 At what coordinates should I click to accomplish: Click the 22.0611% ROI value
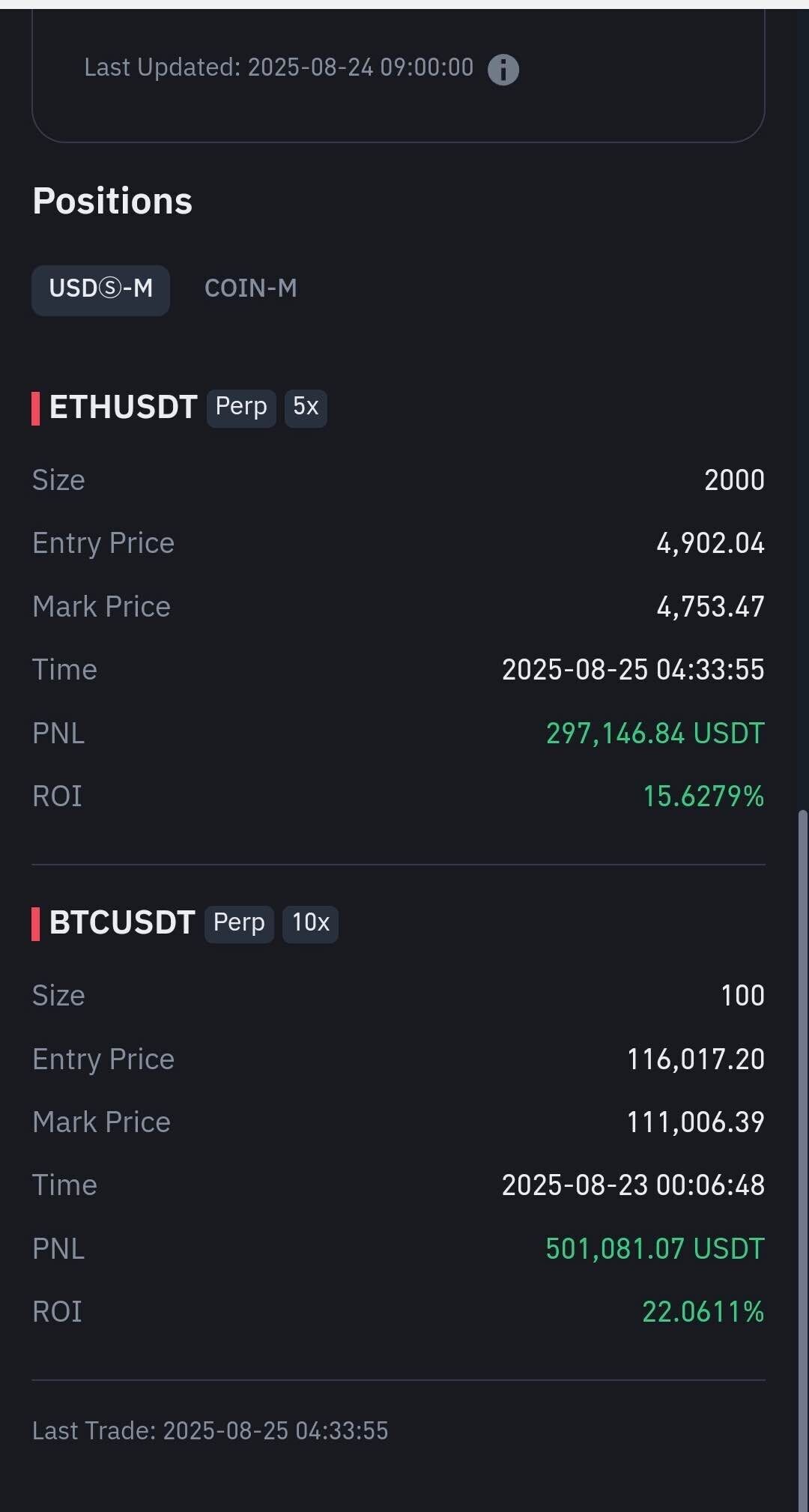703,1312
